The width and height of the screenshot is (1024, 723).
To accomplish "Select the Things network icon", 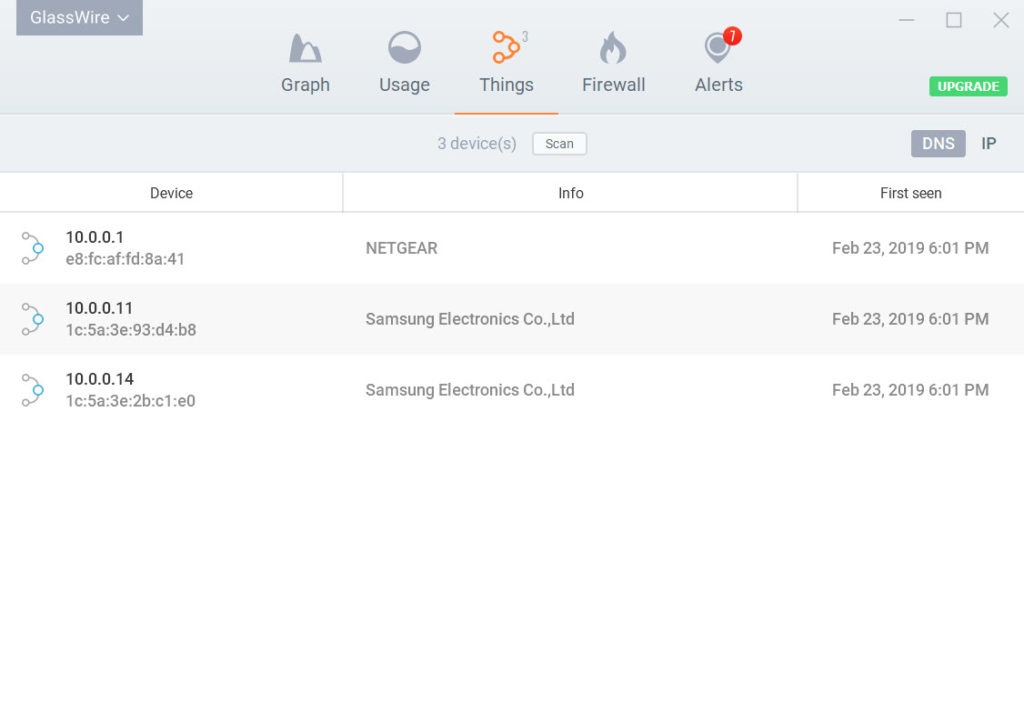I will coord(506,47).
